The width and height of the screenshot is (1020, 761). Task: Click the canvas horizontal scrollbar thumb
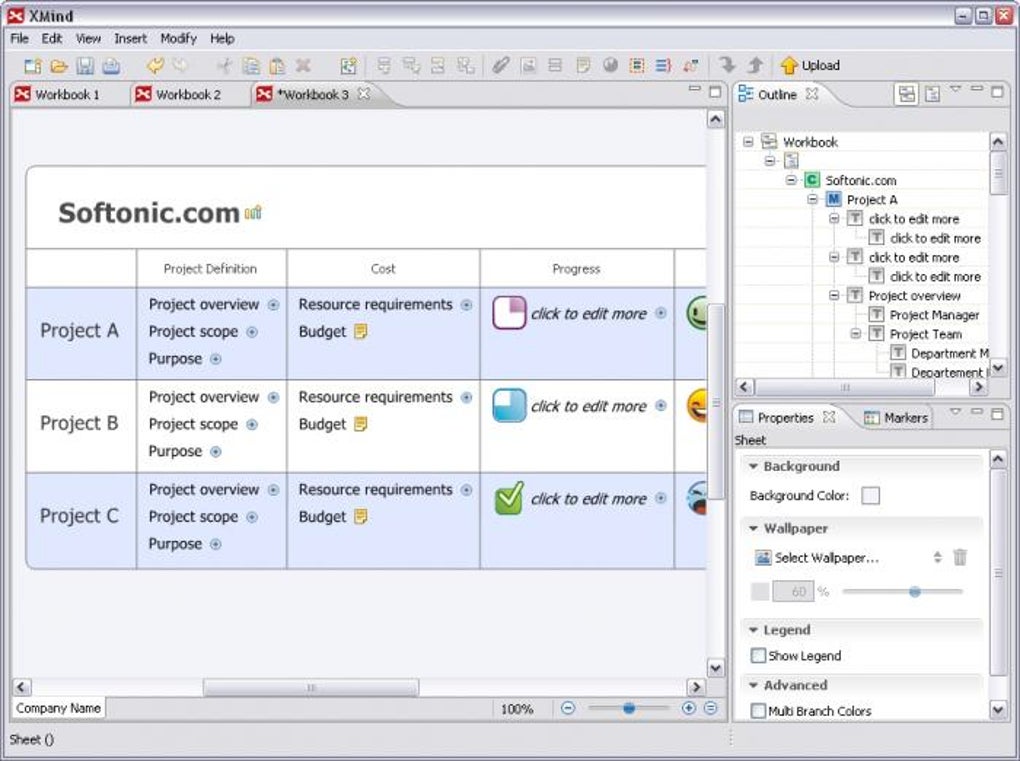pyautogui.click(x=311, y=687)
